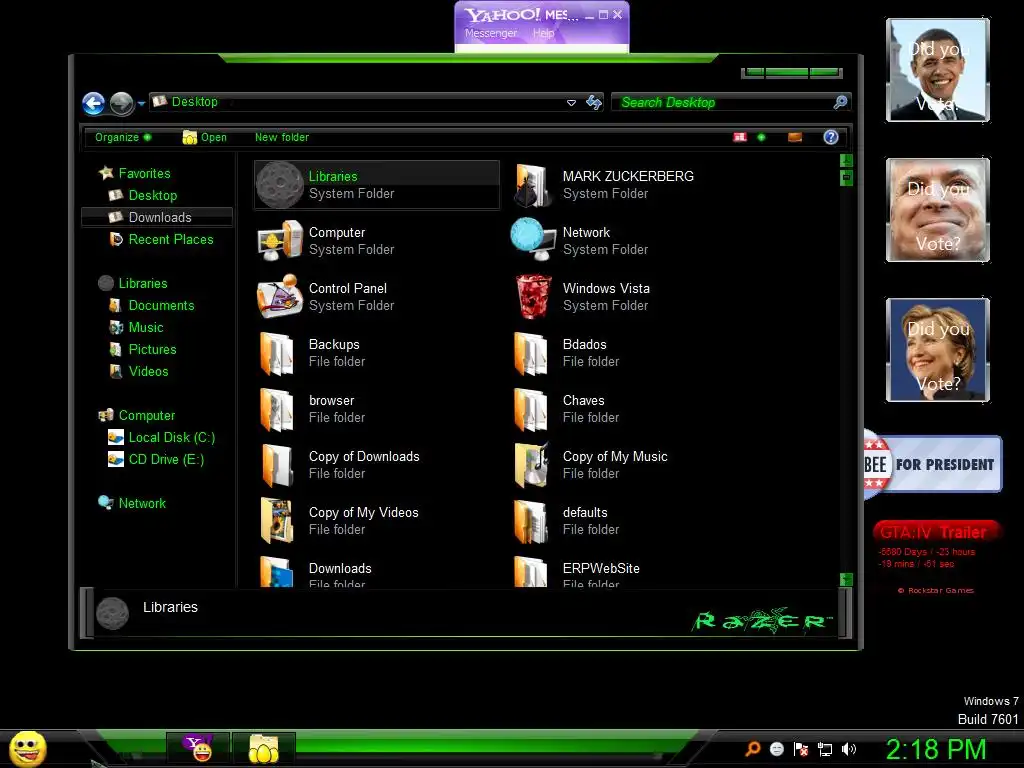Viewport: 1024px width, 768px height.
Task: Open Local Disk (C:)
Action: click(x=161, y=438)
